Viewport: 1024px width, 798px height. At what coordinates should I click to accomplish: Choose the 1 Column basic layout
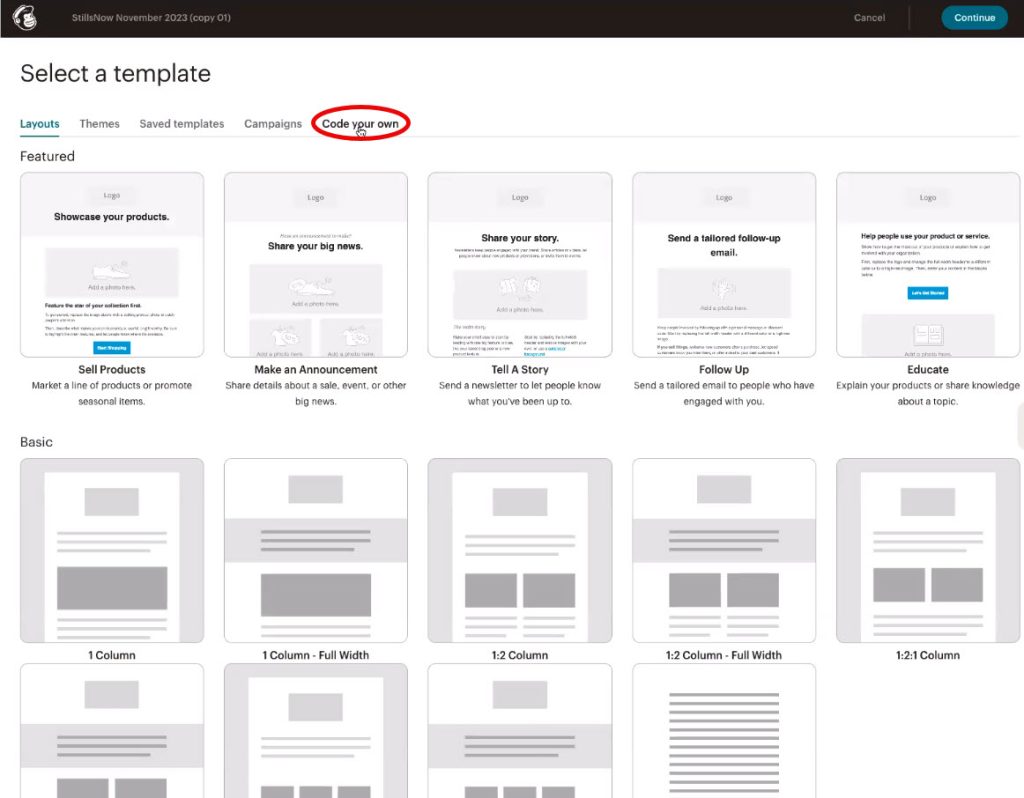(112, 550)
